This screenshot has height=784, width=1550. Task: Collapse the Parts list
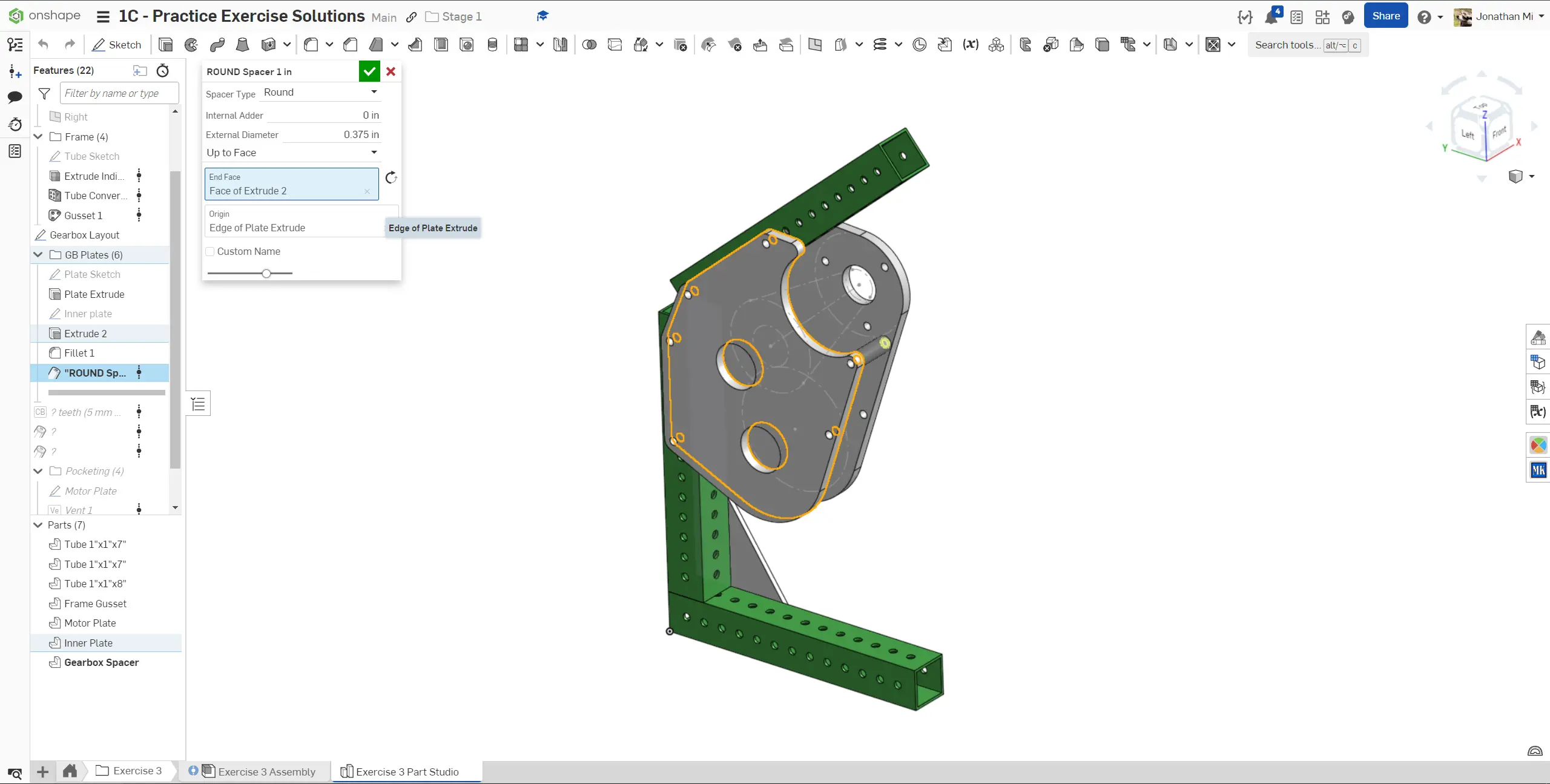38,525
